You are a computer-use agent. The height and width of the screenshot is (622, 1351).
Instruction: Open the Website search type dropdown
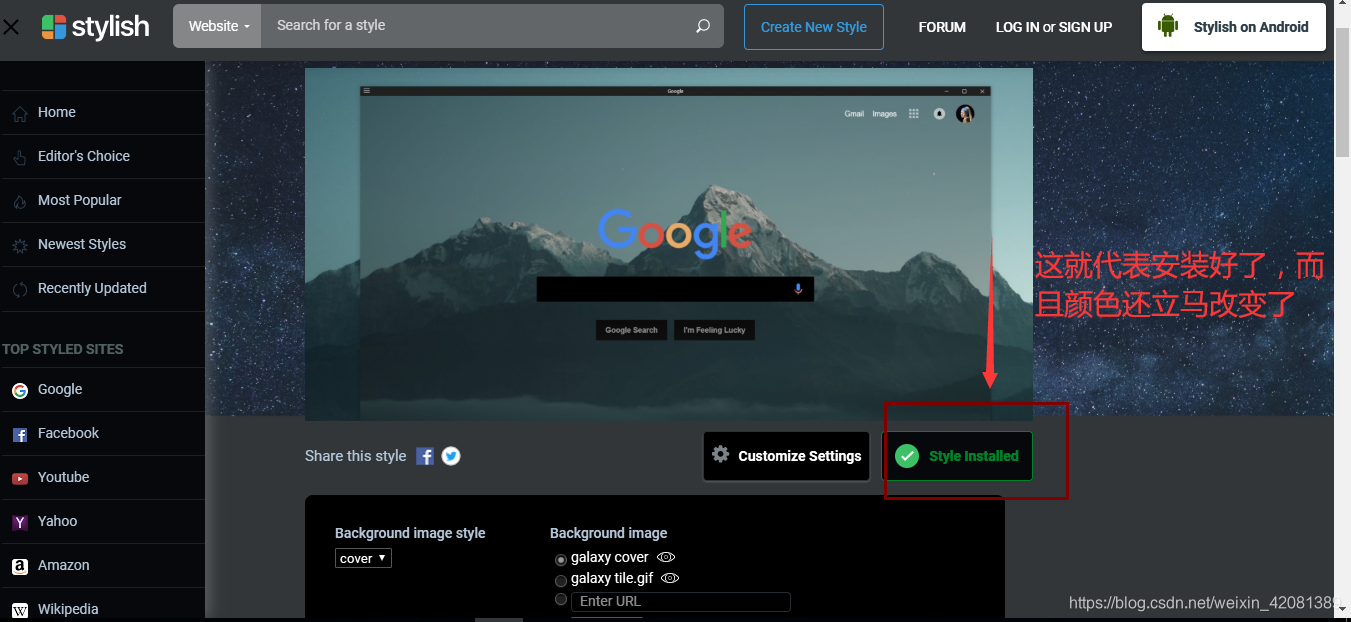coord(218,26)
